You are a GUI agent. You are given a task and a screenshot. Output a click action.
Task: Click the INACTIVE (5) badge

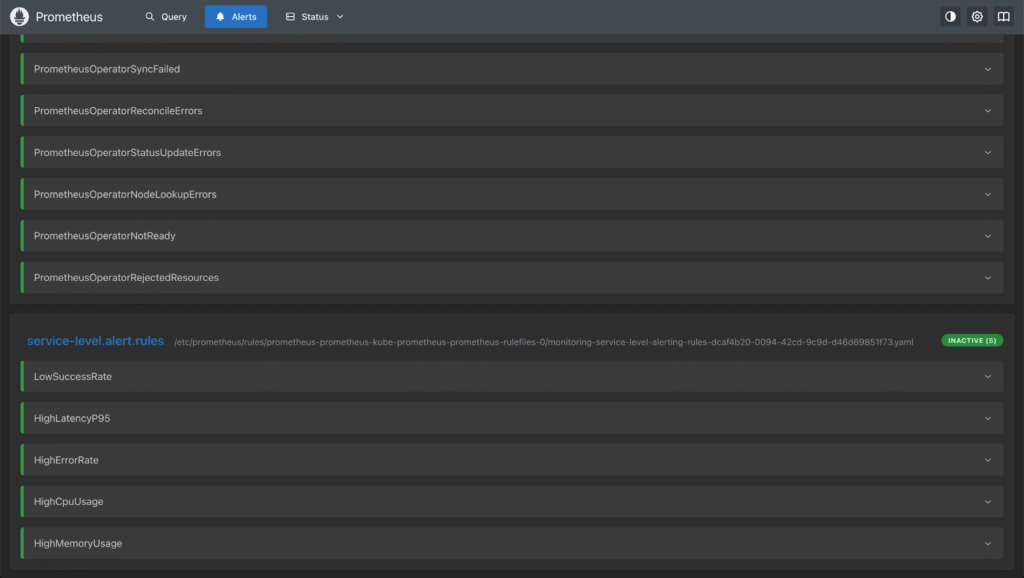tap(972, 340)
